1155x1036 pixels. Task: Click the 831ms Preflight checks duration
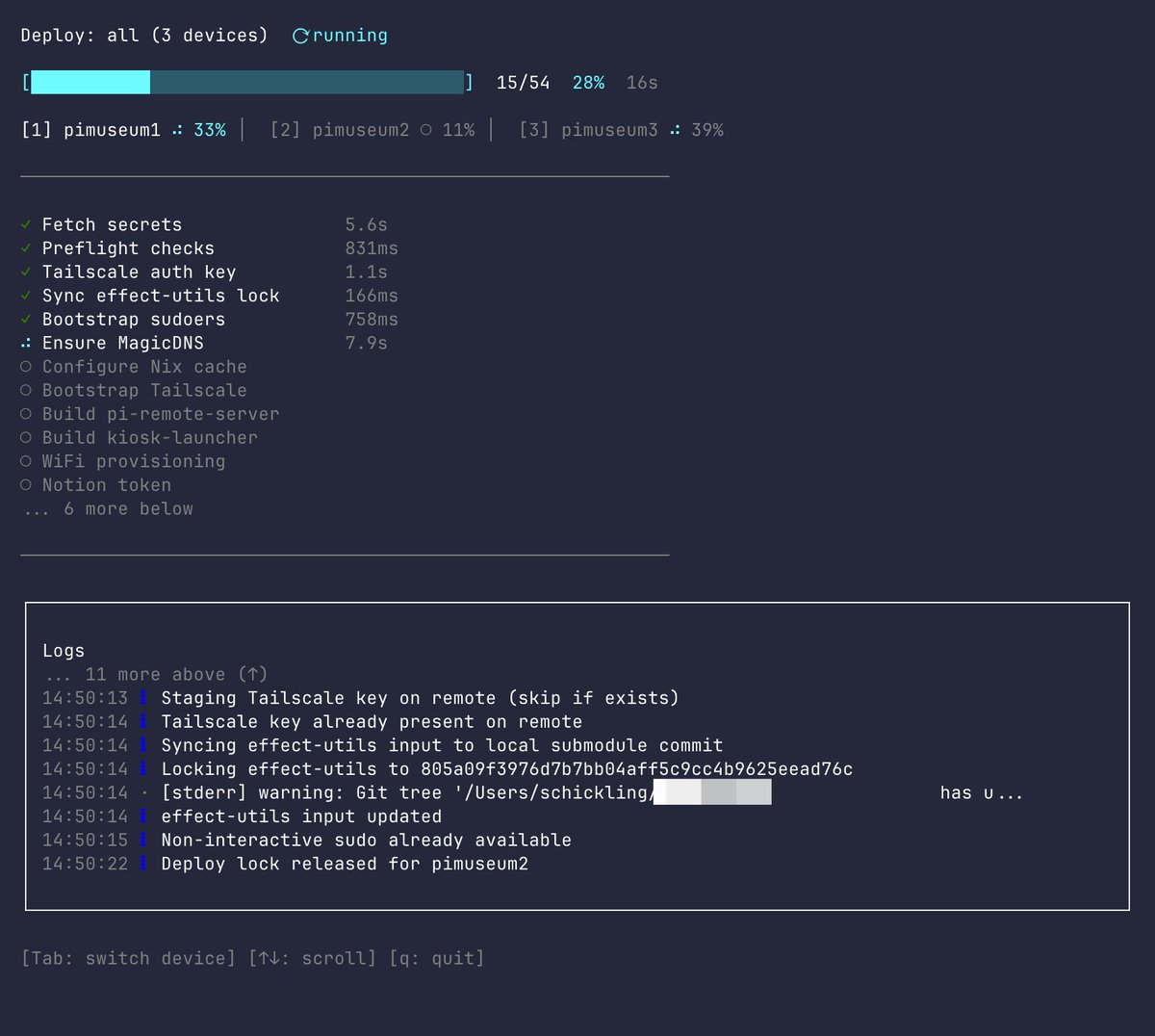coord(372,248)
